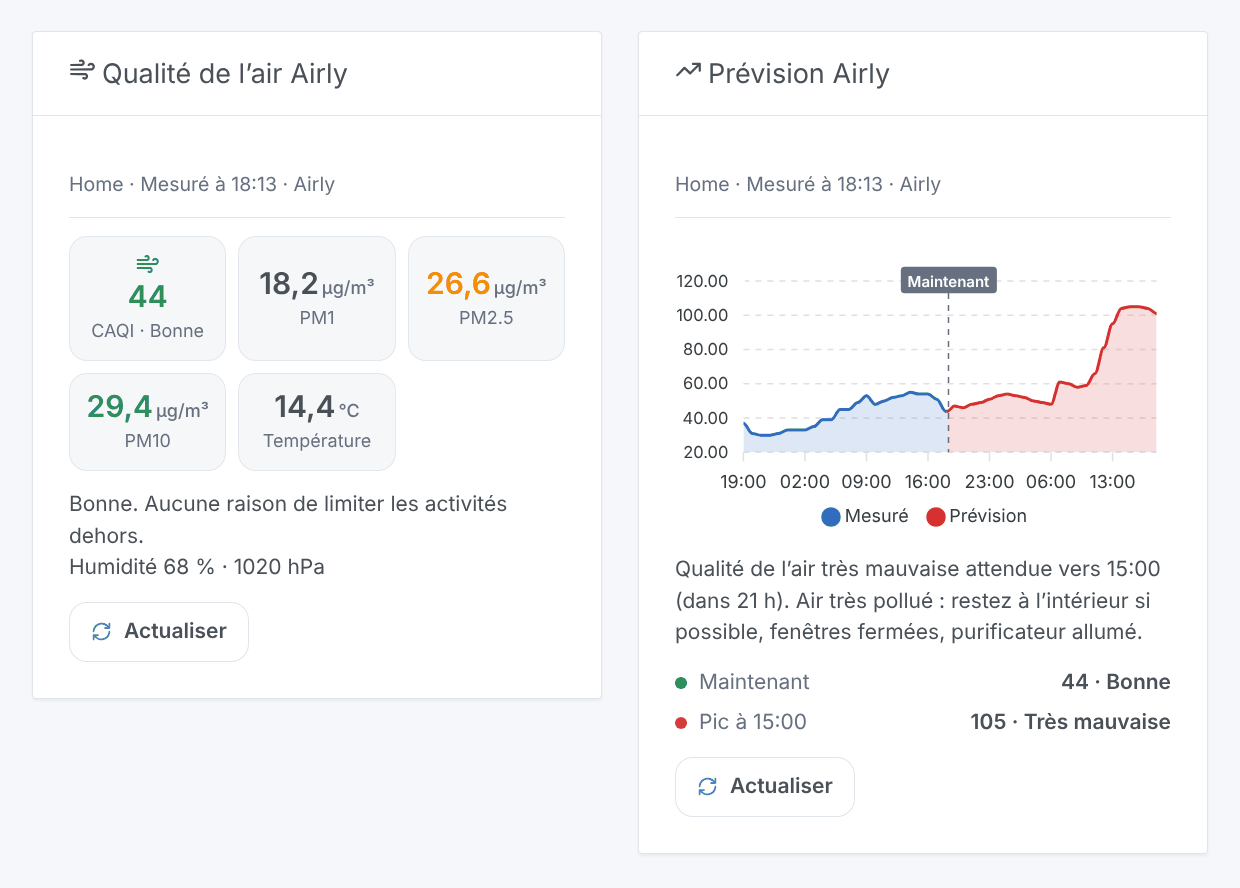Screen dimensions: 1240x888
Task: Select the PM10 29,4 tile
Action: (x=147, y=421)
